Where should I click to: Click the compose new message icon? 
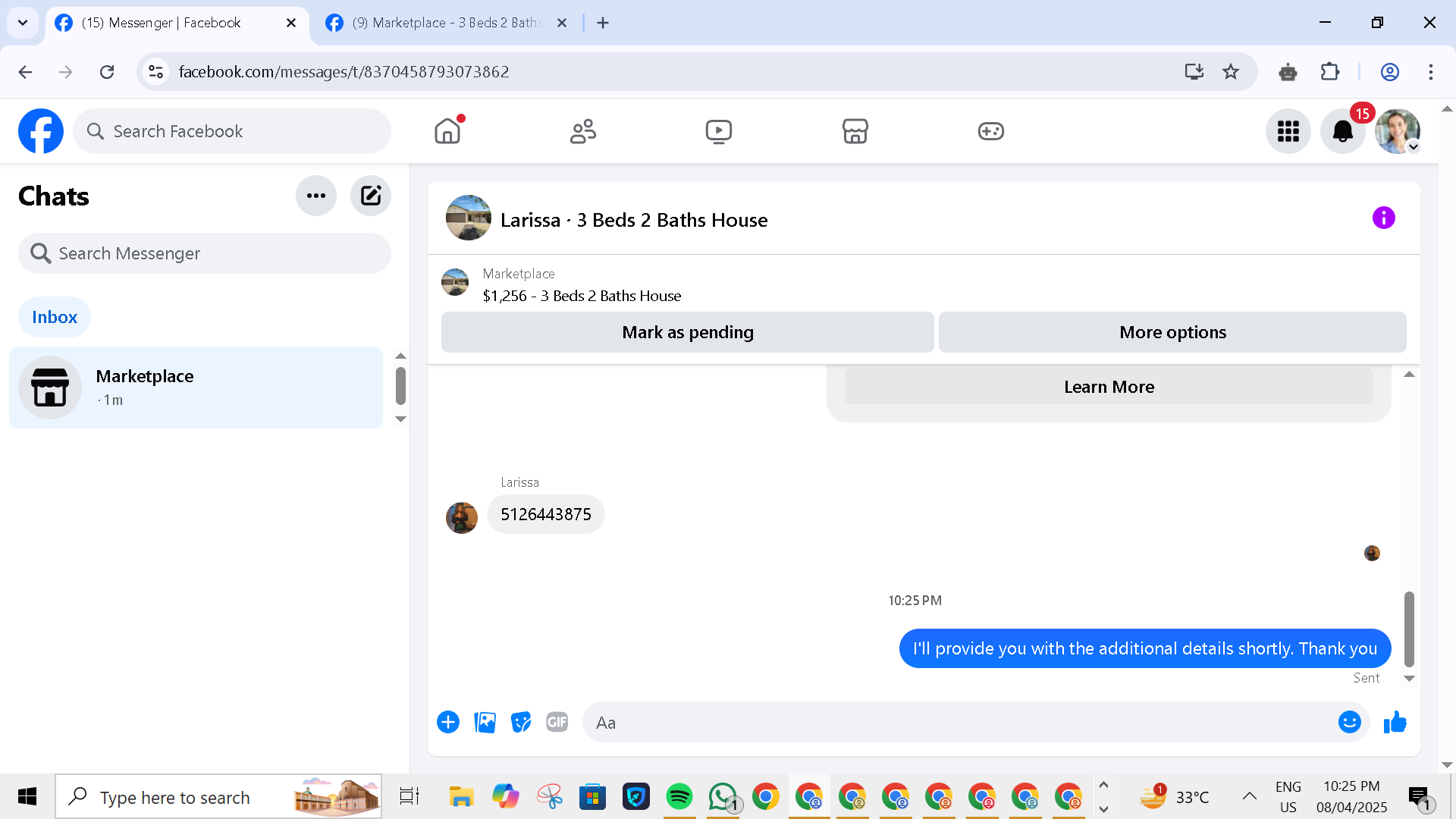[x=370, y=196]
